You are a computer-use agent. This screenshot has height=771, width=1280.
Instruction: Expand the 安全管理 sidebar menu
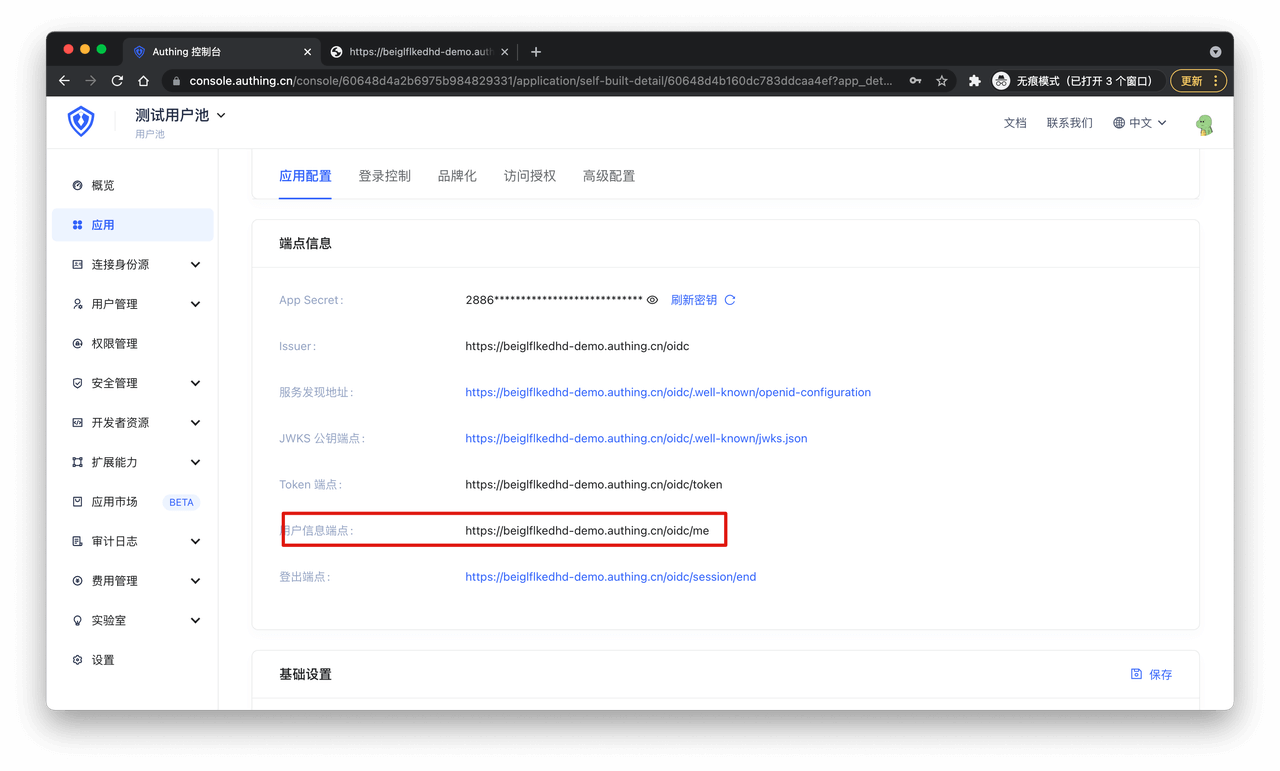(x=195, y=383)
